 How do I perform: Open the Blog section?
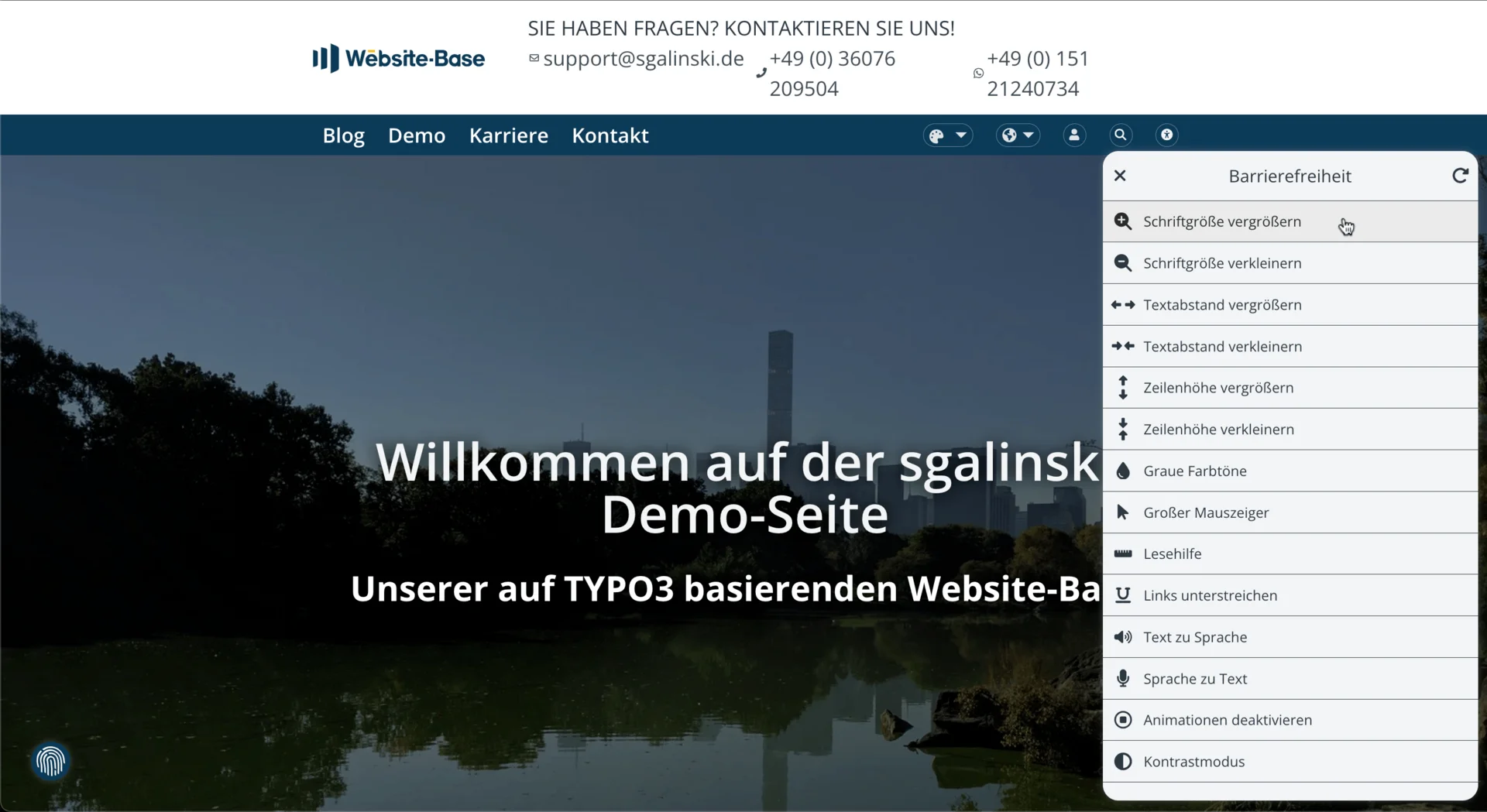click(343, 135)
